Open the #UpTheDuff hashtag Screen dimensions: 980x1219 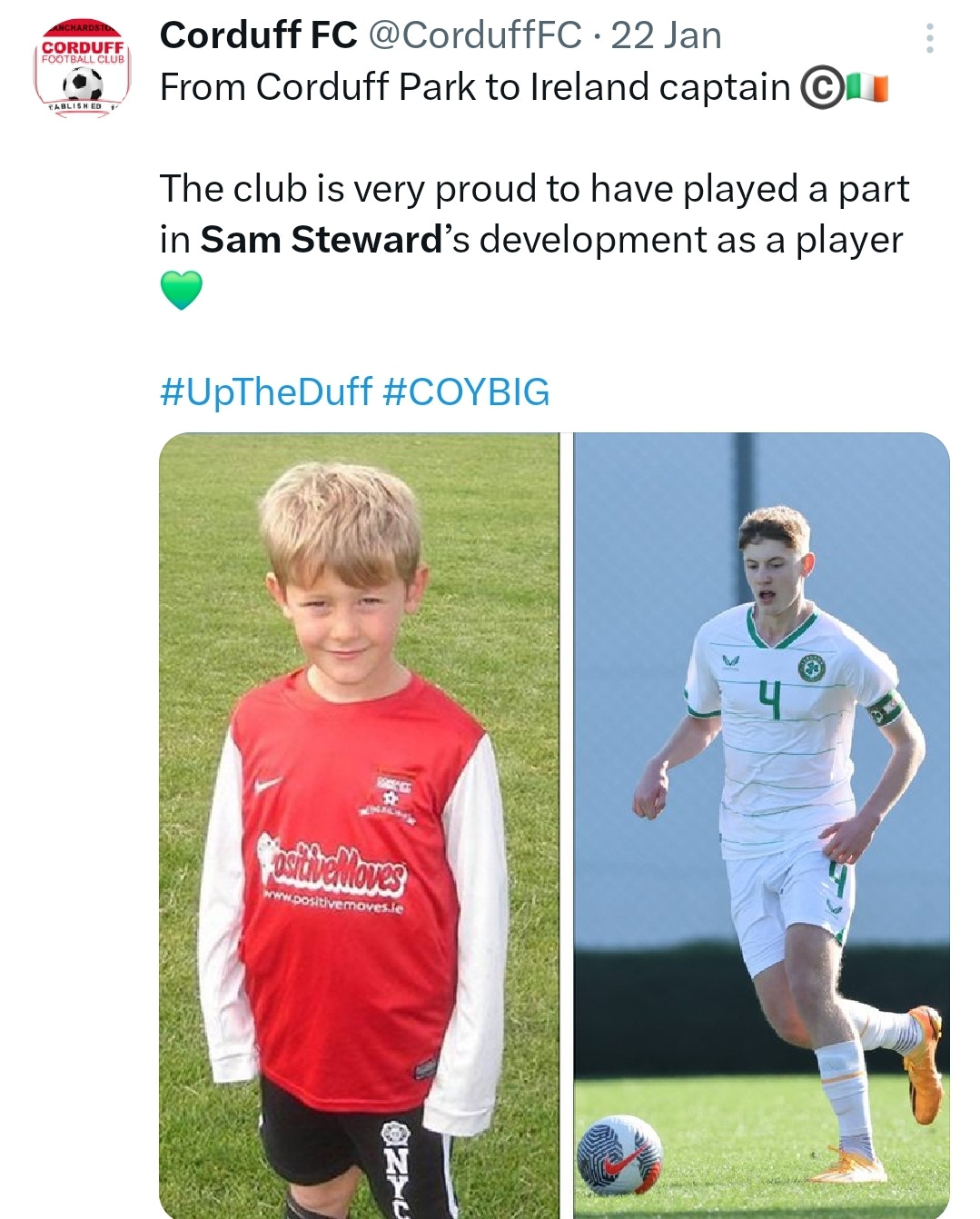266,392
